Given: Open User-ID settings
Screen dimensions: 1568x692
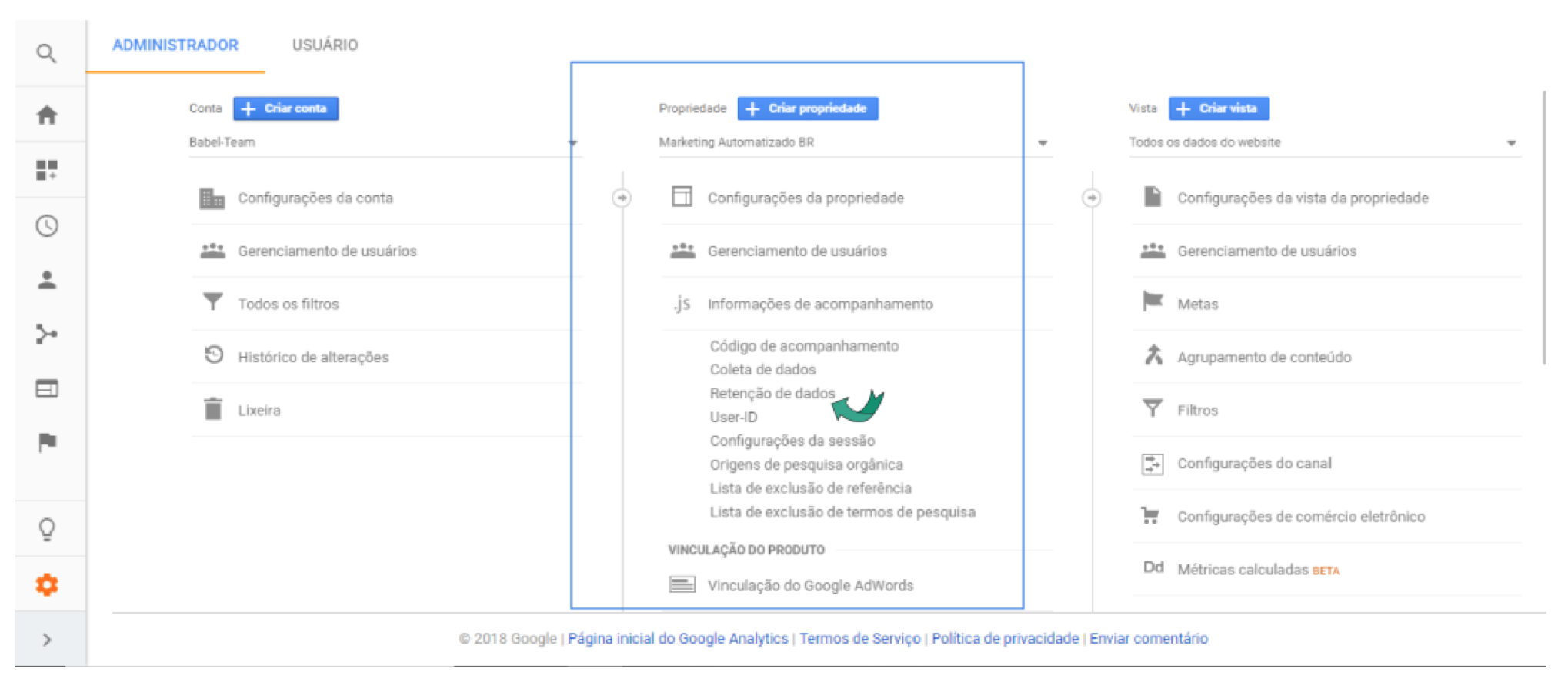Looking at the screenshot, I should click(733, 417).
